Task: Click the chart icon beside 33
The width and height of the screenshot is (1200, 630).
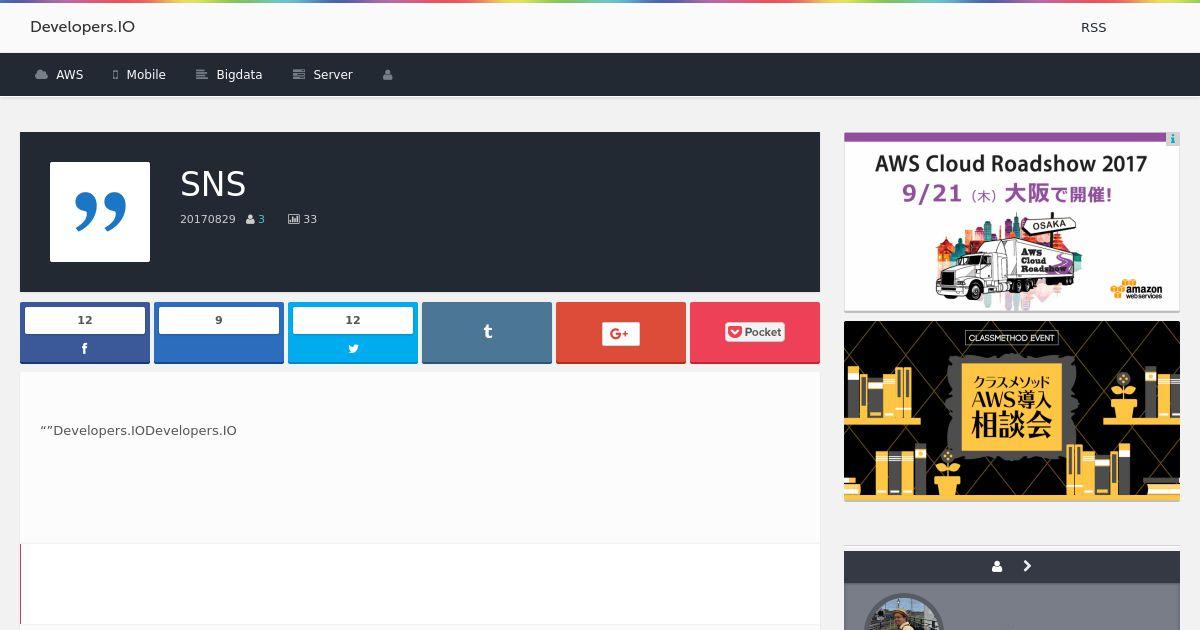Action: pyautogui.click(x=294, y=219)
